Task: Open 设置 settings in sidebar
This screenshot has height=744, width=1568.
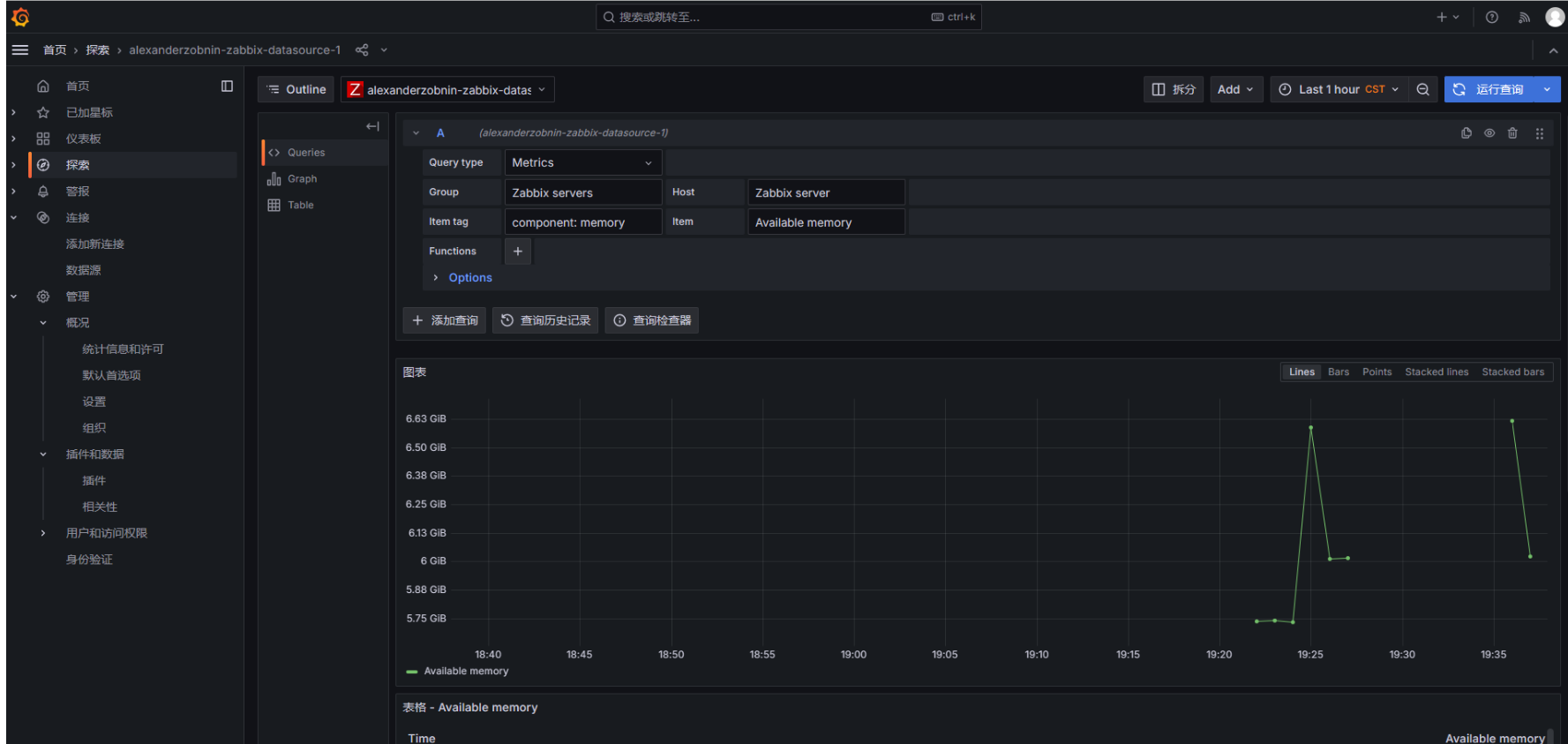Action: coord(94,402)
